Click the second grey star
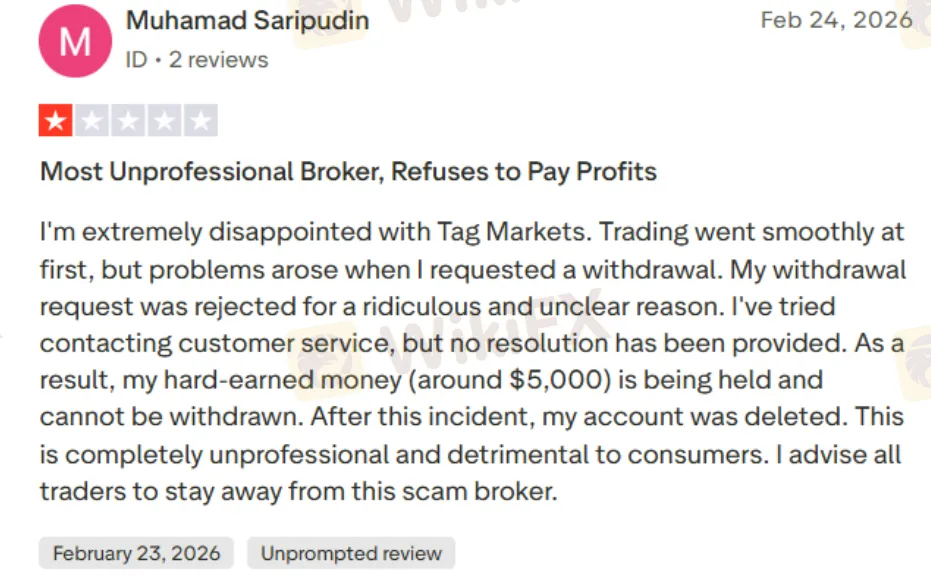Screen dimensions: 931x579 (92, 121)
